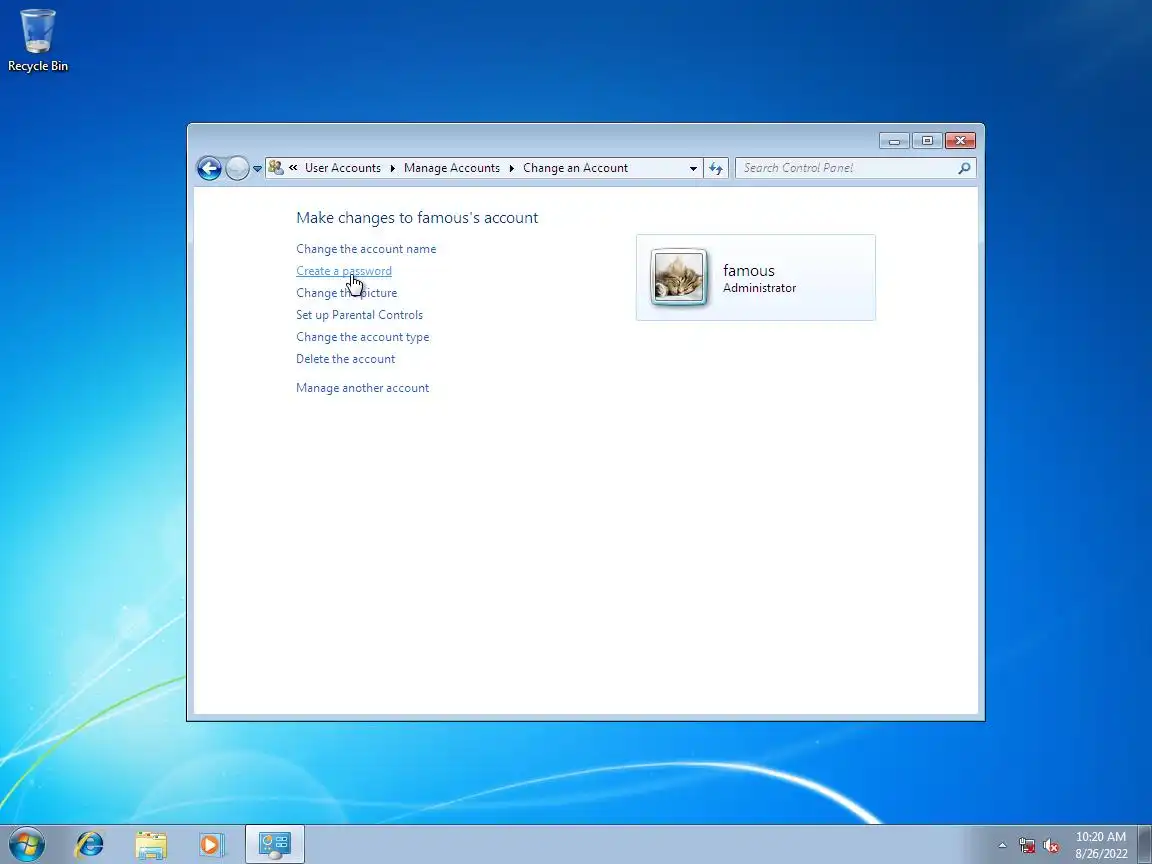Click the taskbar clock and date
1152x864 pixels.
click(x=1101, y=845)
